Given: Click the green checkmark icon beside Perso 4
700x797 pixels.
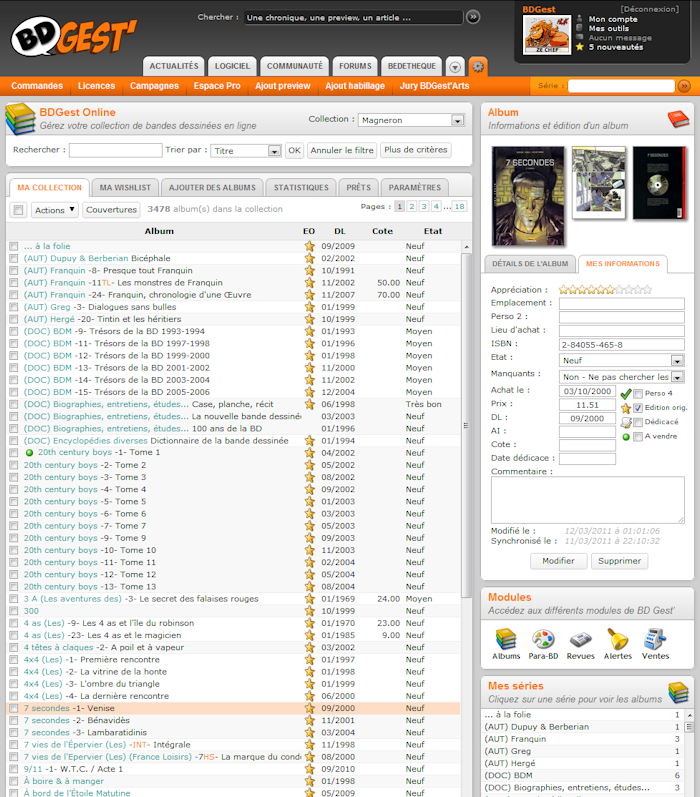Looking at the screenshot, I should (x=626, y=394).
